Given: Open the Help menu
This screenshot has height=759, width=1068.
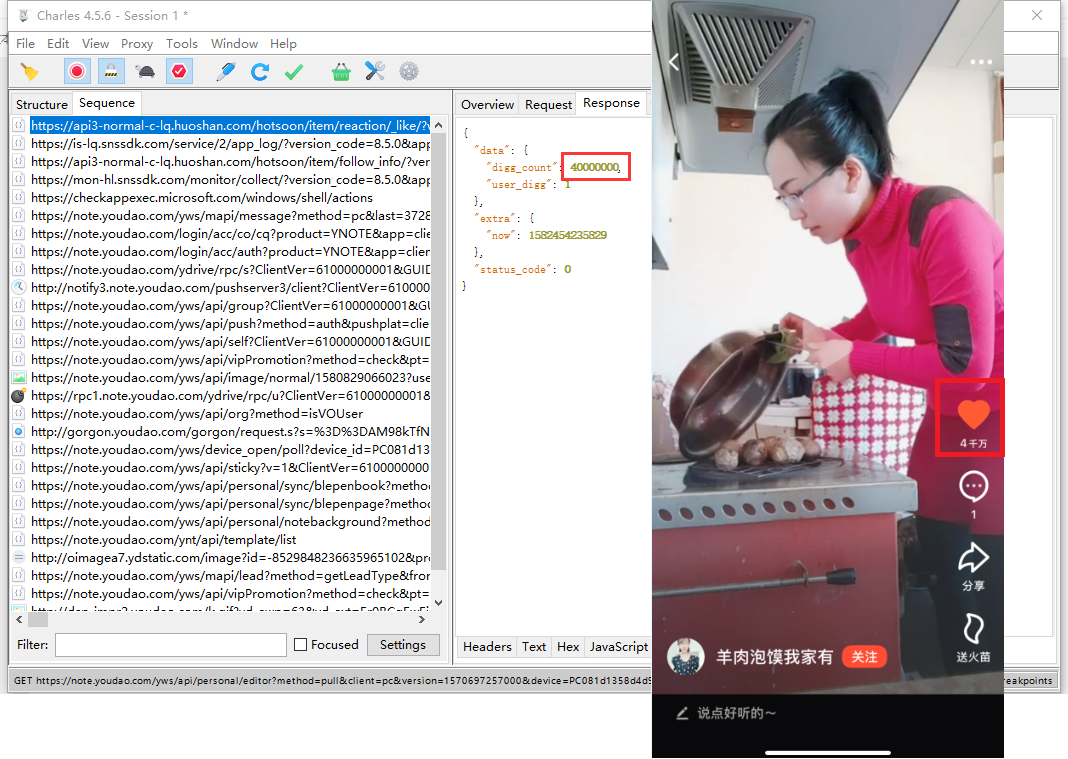Looking at the screenshot, I should pos(283,44).
